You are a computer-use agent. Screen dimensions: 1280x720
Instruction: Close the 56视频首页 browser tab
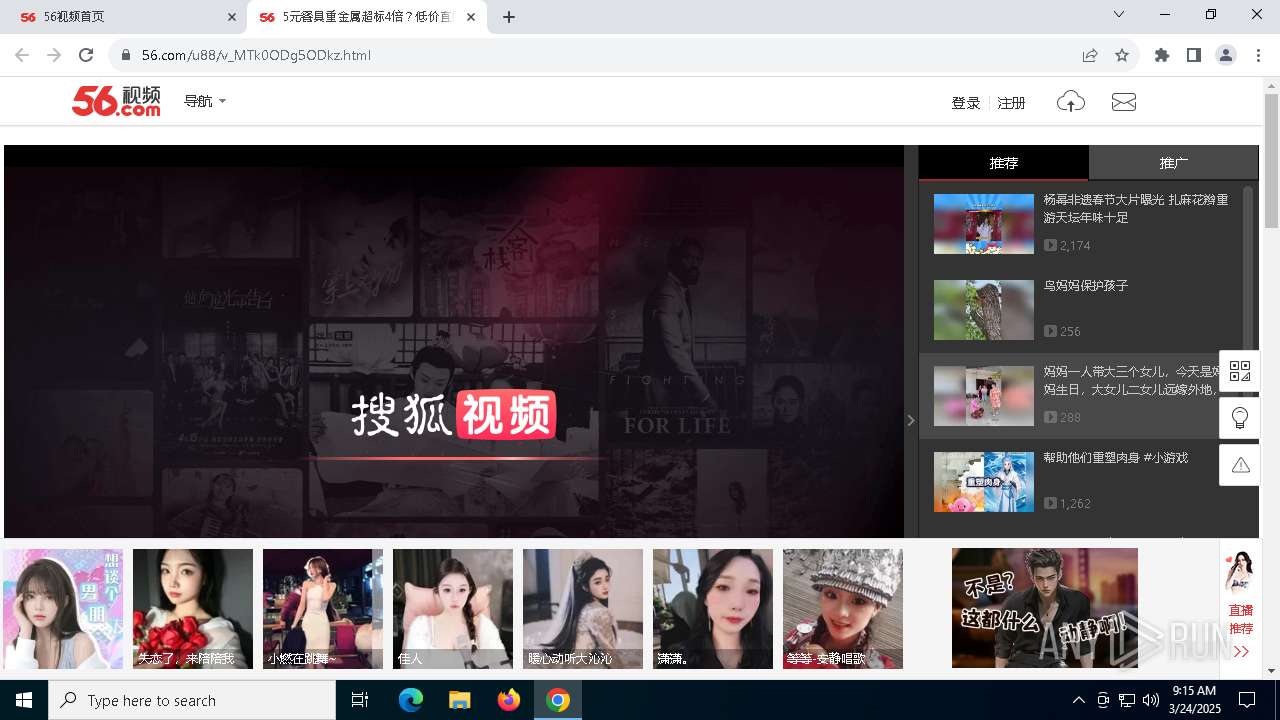[x=231, y=17]
